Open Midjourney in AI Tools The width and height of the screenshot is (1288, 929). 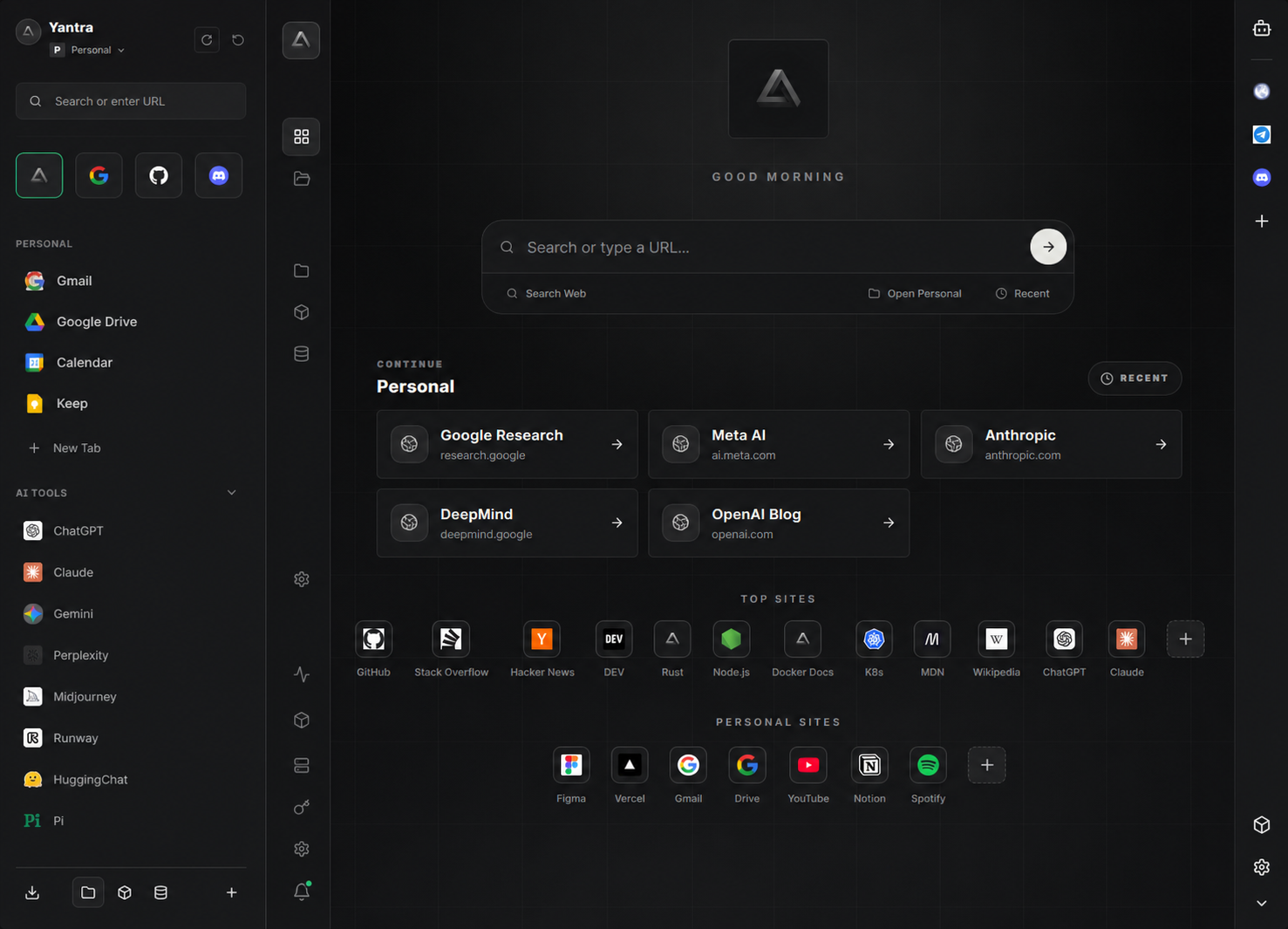tap(131, 697)
